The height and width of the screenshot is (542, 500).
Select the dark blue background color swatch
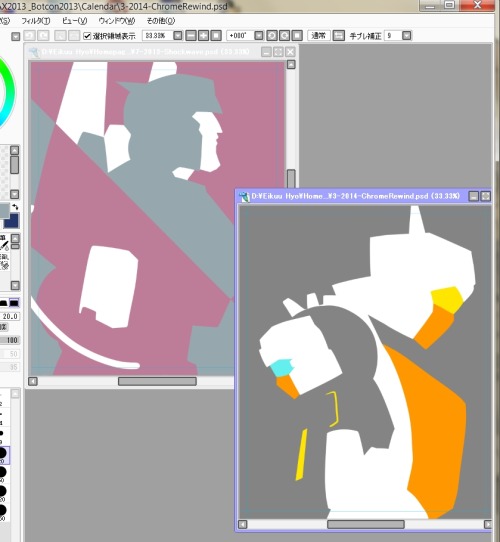(x=13, y=222)
